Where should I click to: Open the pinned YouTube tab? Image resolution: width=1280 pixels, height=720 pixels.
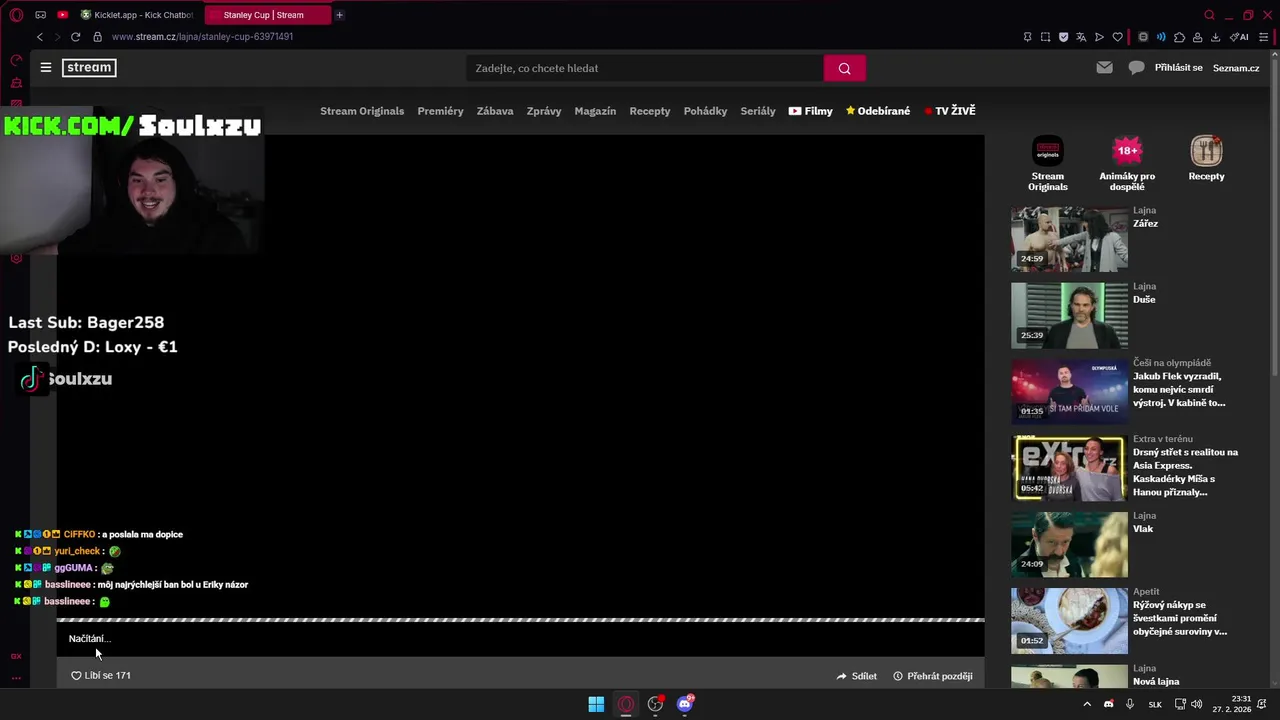pos(62,15)
